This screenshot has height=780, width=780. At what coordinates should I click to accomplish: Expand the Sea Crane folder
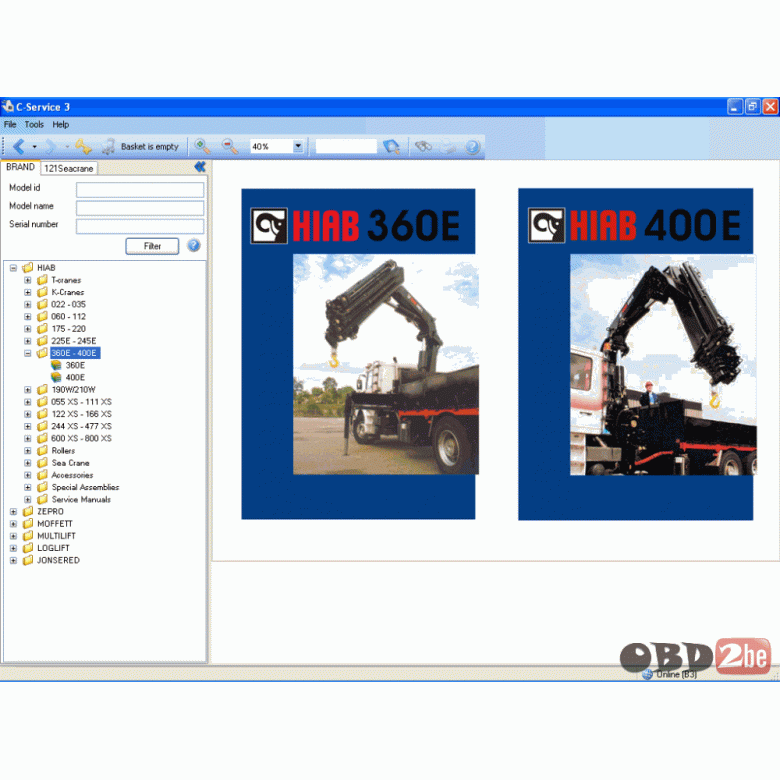tap(28, 463)
